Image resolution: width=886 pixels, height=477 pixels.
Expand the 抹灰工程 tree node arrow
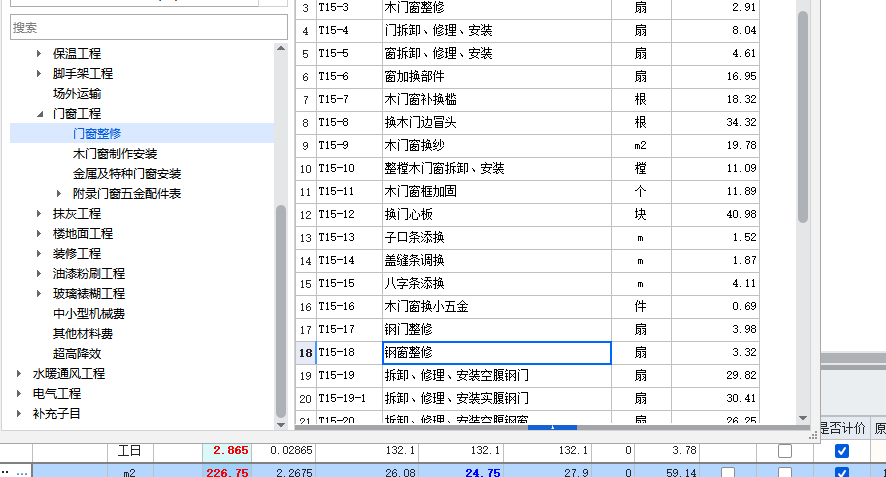[38, 214]
